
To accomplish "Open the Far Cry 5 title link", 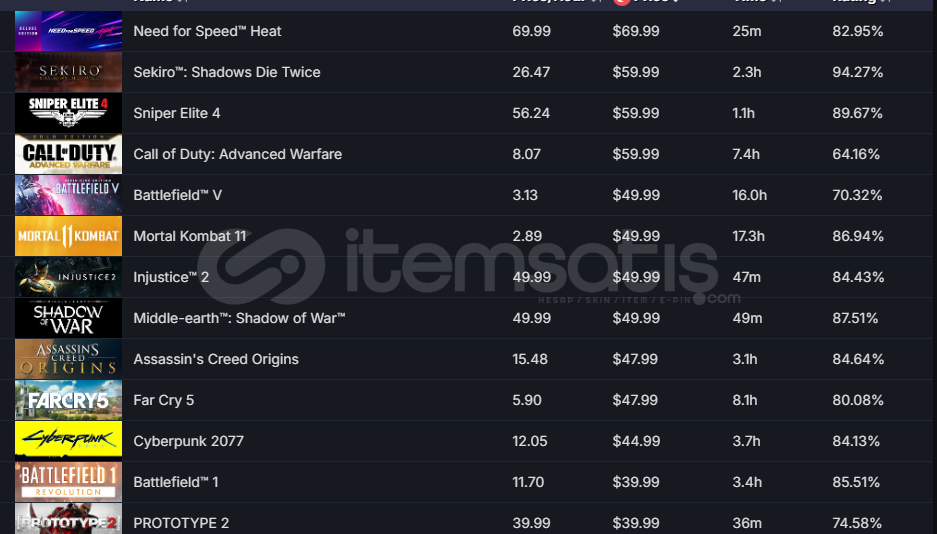I will (164, 400).
